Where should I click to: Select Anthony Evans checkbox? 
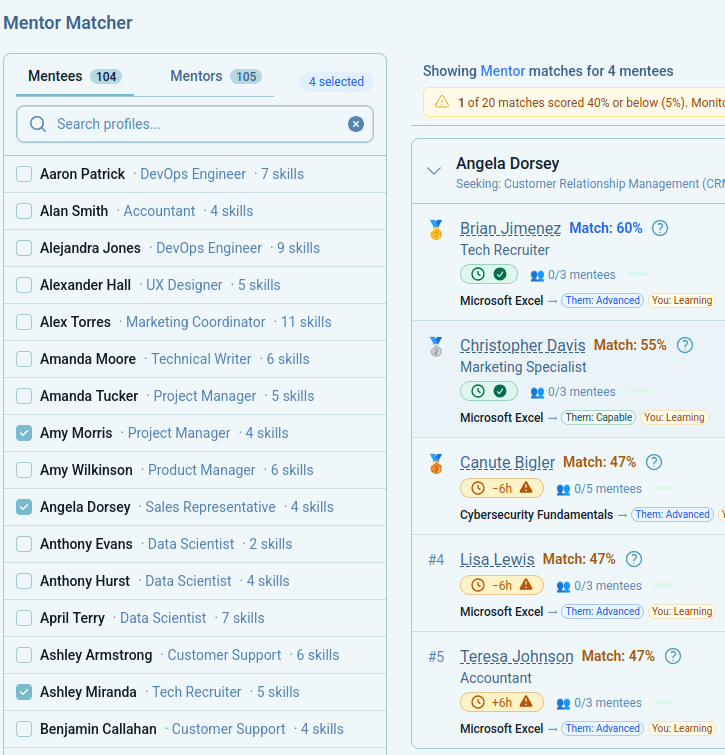[24, 544]
